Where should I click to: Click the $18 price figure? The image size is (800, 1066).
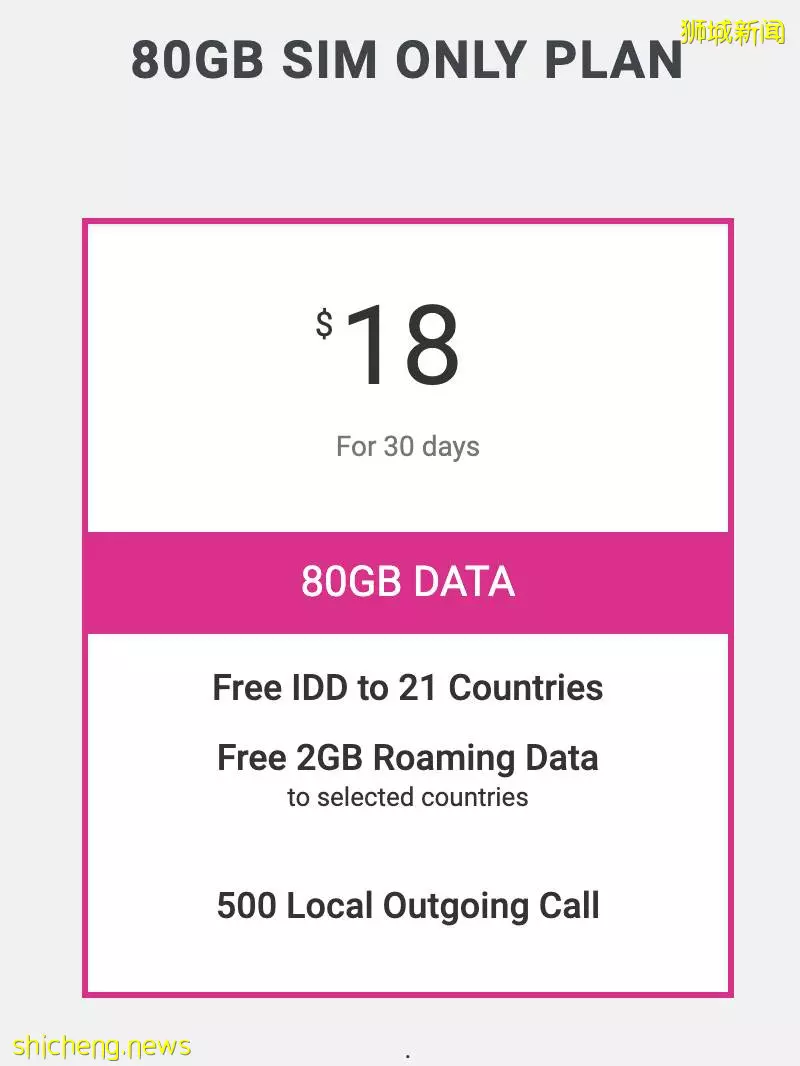(x=388, y=344)
